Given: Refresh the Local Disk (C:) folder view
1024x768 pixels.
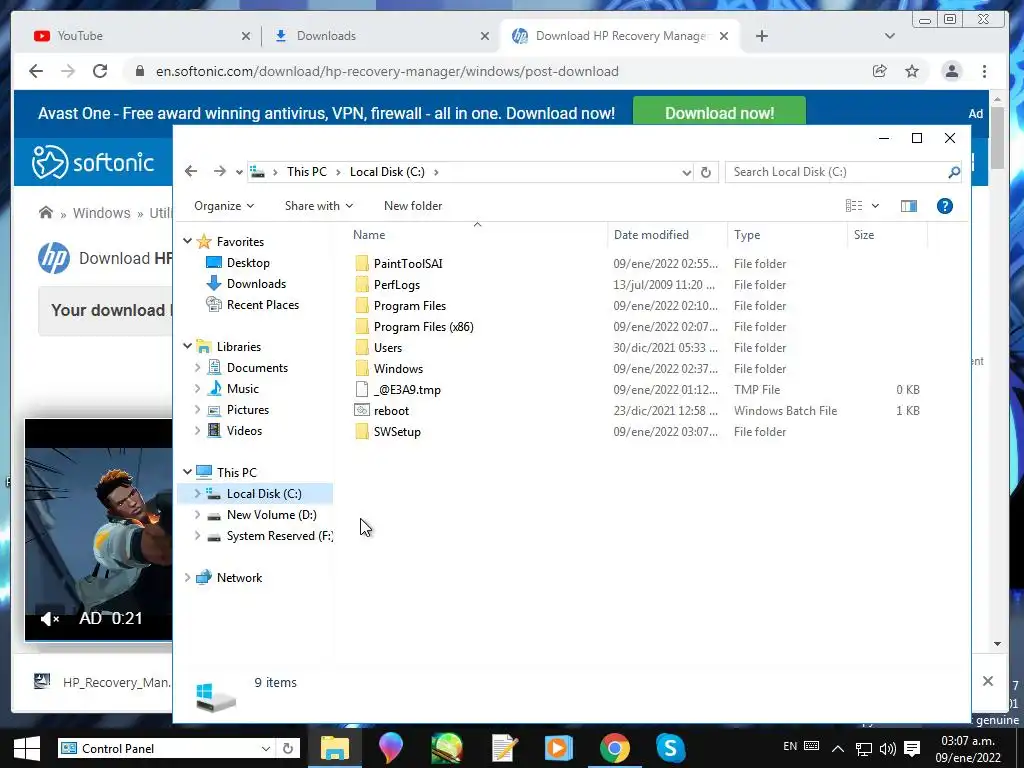Looking at the screenshot, I should click(706, 172).
